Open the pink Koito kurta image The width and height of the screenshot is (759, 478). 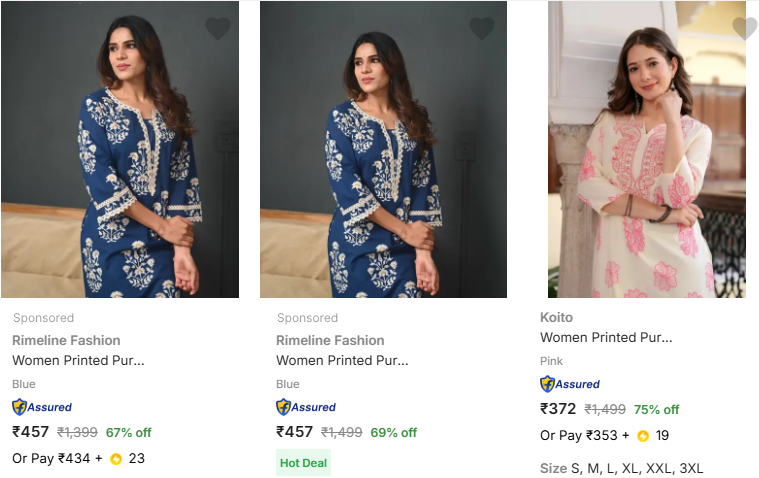pos(646,150)
